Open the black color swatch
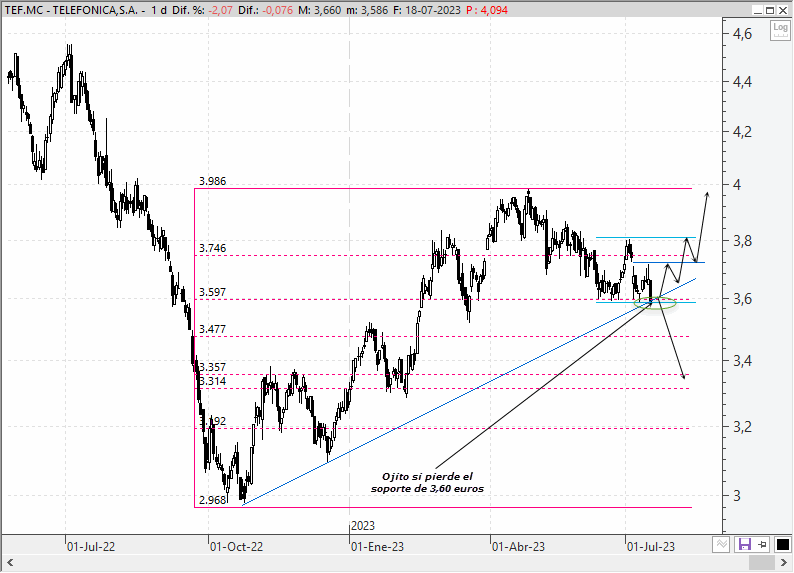The height and width of the screenshot is (573, 794). pyautogui.click(x=782, y=545)
